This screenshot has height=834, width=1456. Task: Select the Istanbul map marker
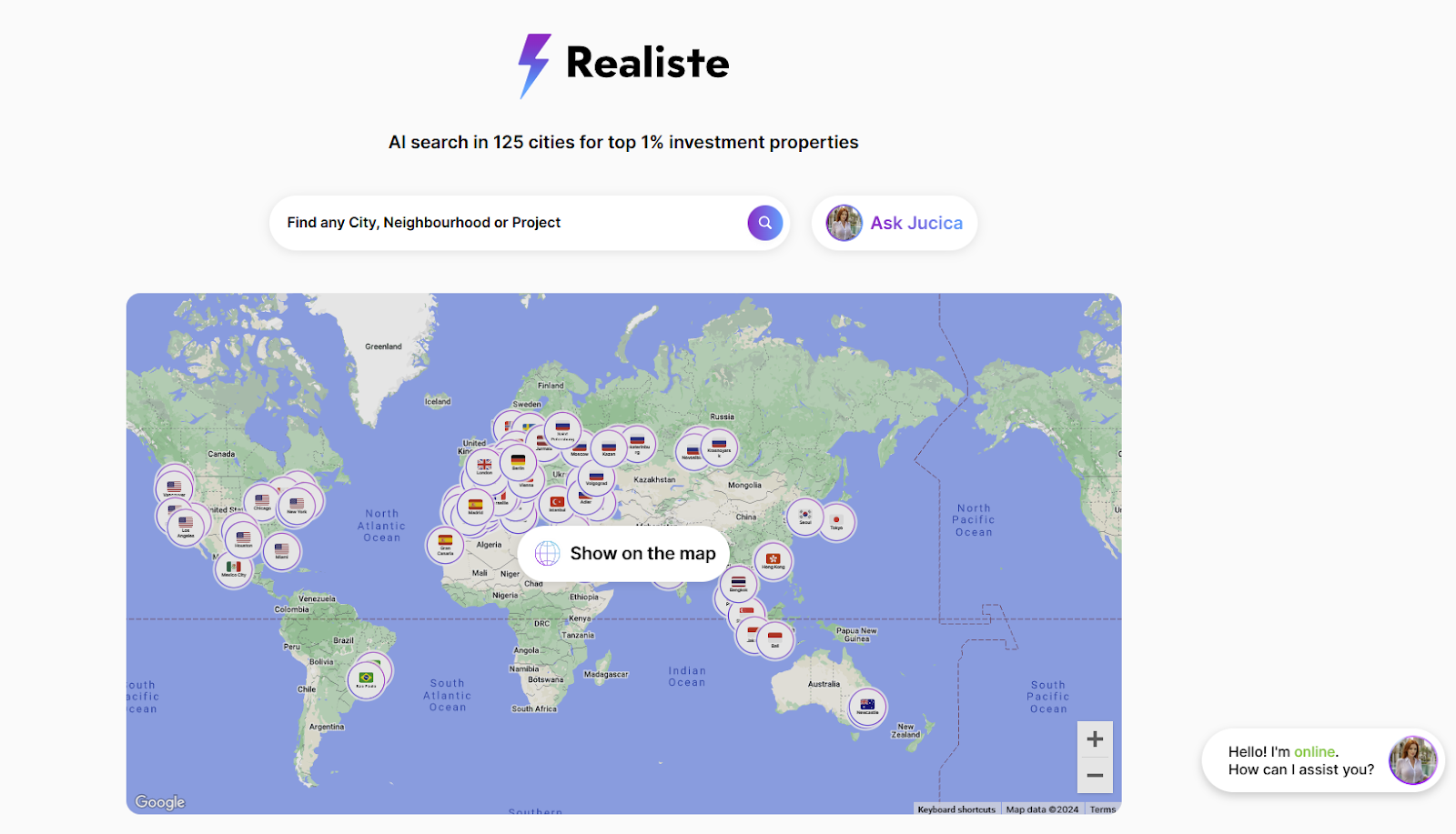(x=557, y=504)
